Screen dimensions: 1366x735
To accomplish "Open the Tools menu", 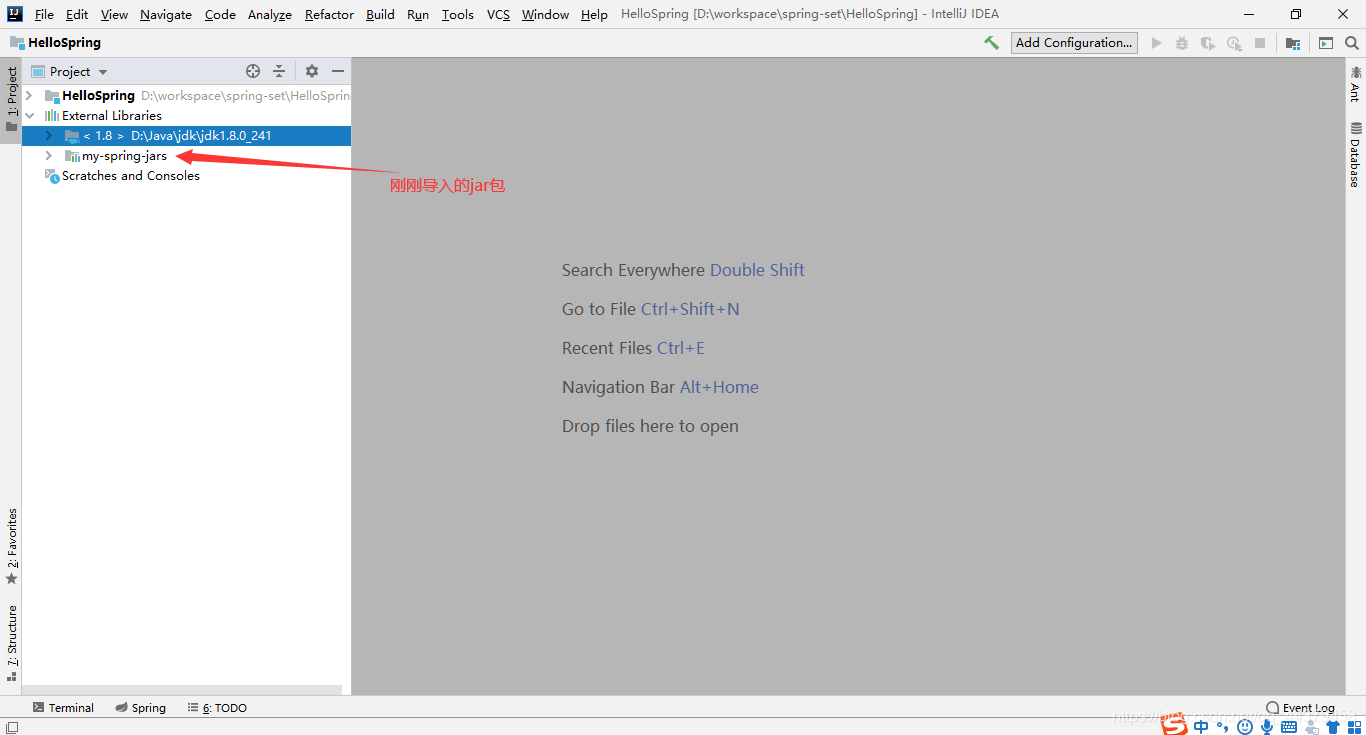I will pyautogui.click(x=458, y=14).
